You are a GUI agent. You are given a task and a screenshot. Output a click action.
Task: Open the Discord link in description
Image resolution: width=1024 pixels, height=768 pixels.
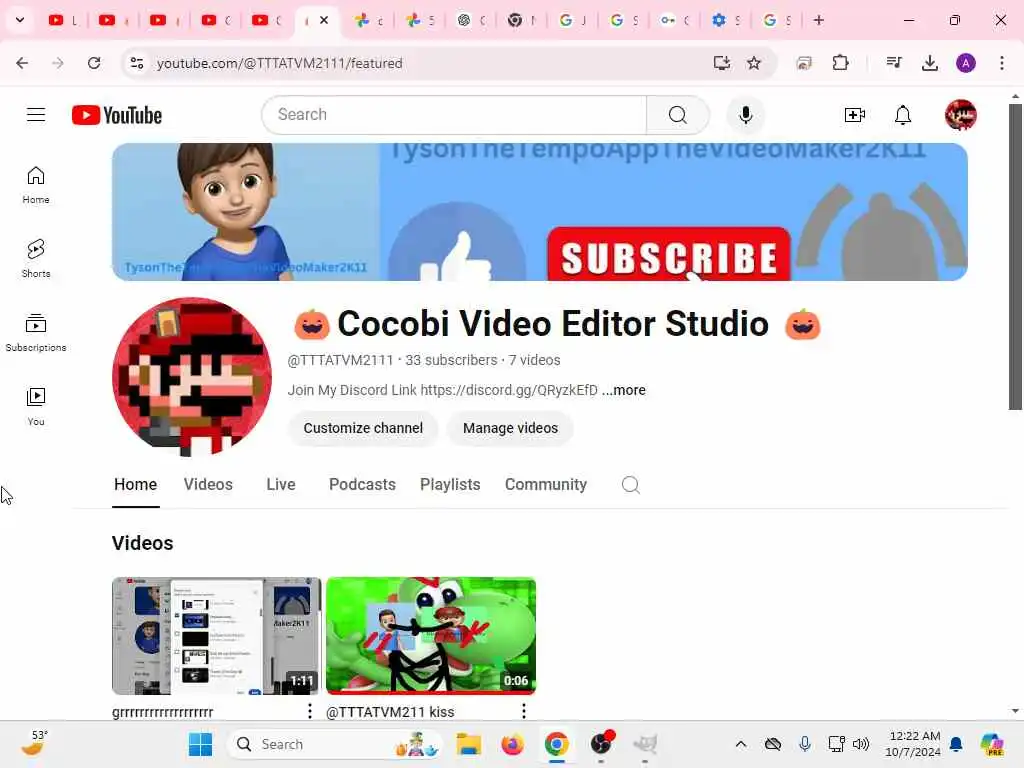click(509, 390)
